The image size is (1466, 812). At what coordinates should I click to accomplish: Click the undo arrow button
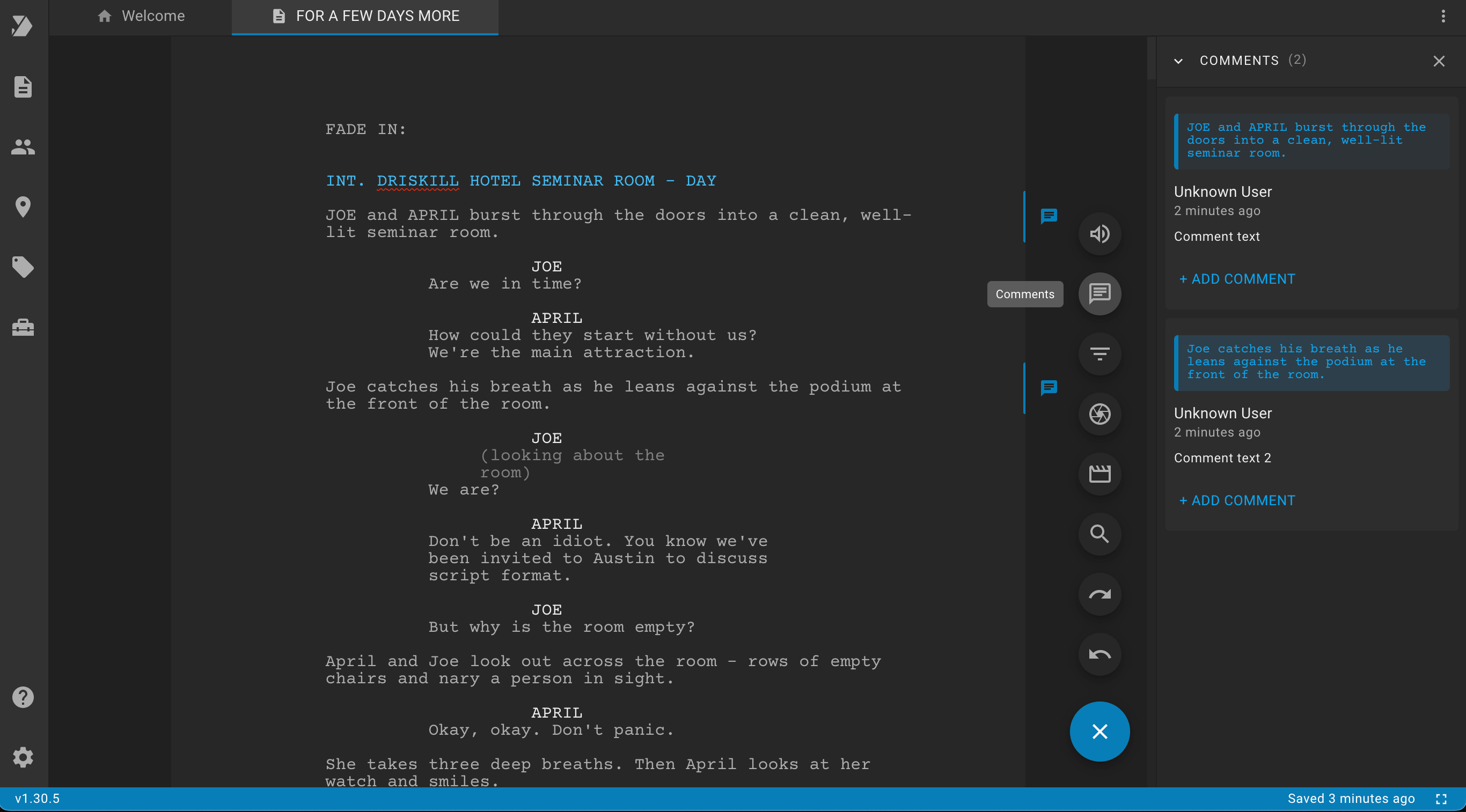(x=1099, y=654)
